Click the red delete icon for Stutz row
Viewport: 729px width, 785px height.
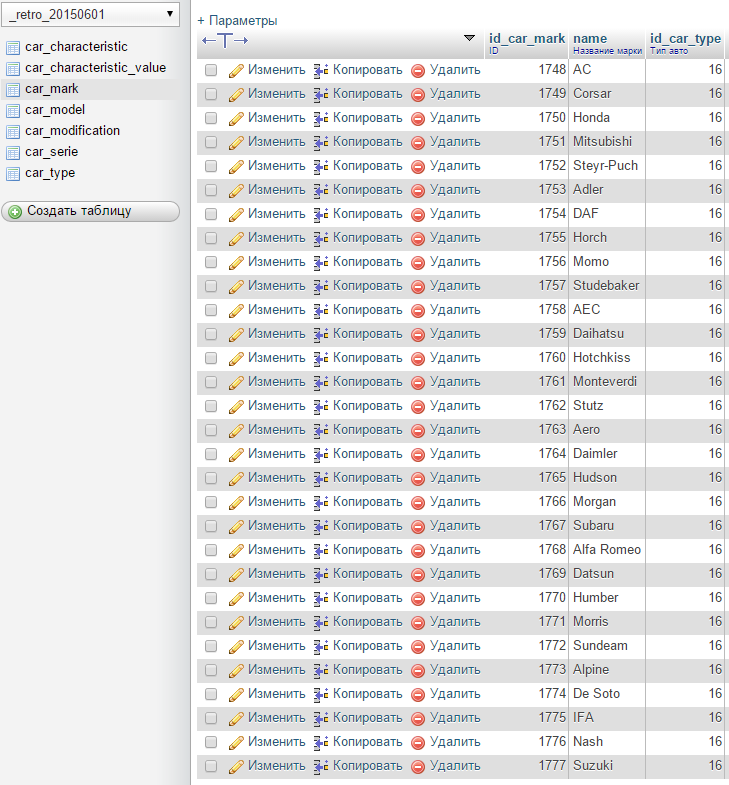pyautogui.click(x=418, y=407)
